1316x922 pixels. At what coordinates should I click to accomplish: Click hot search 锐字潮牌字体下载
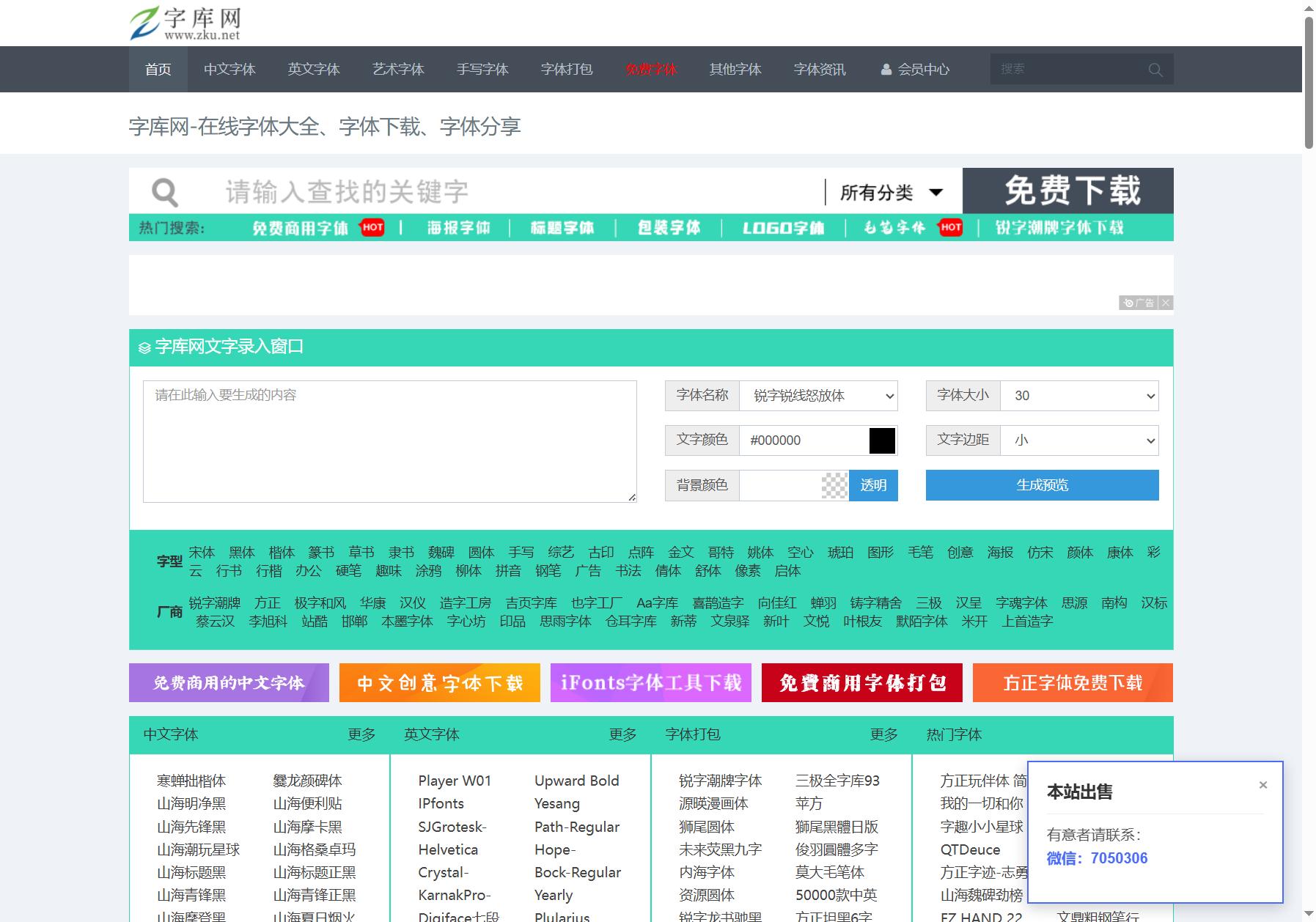click(1059, 228)
